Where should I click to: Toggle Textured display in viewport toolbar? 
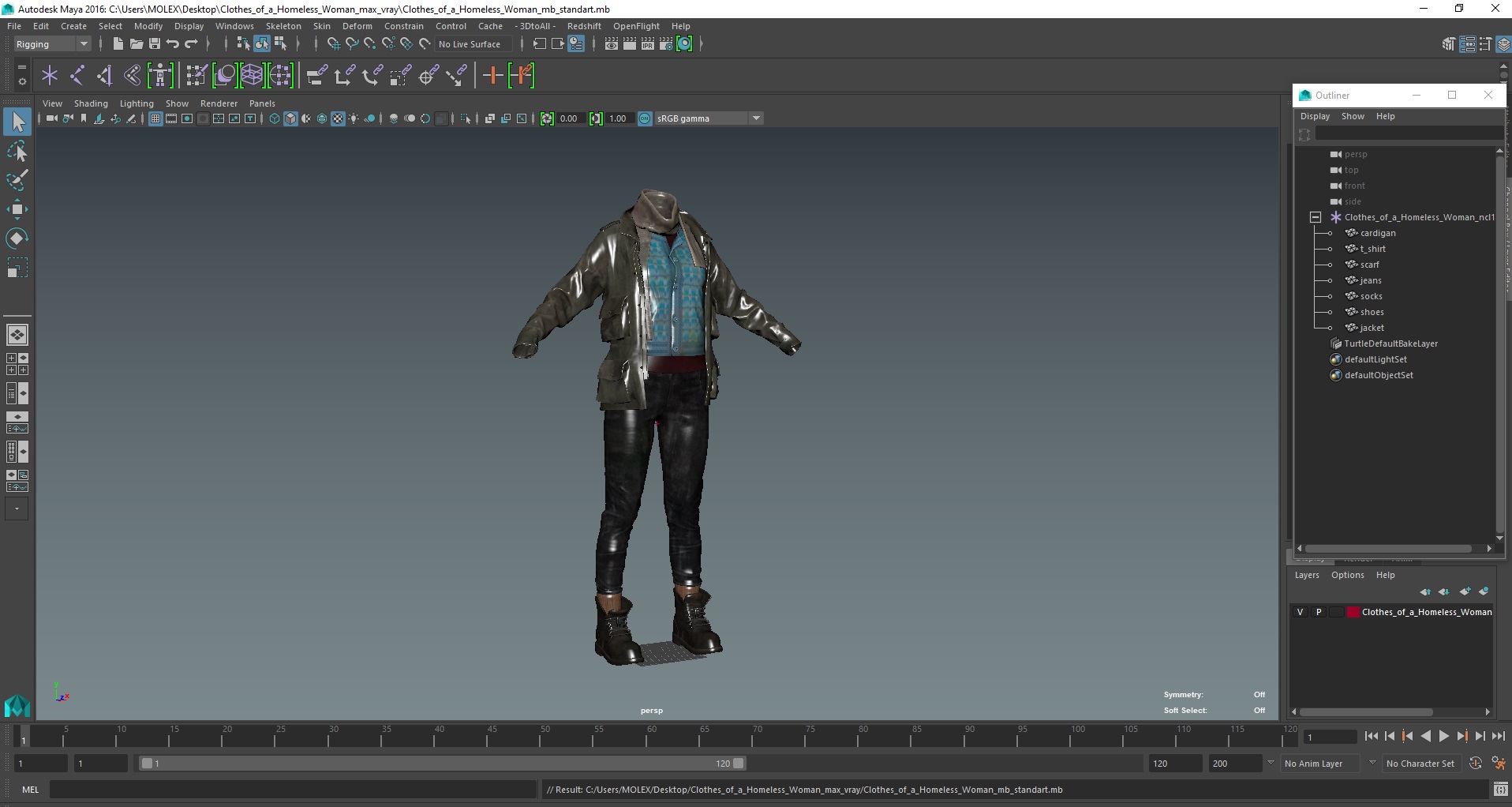point(338,118)
